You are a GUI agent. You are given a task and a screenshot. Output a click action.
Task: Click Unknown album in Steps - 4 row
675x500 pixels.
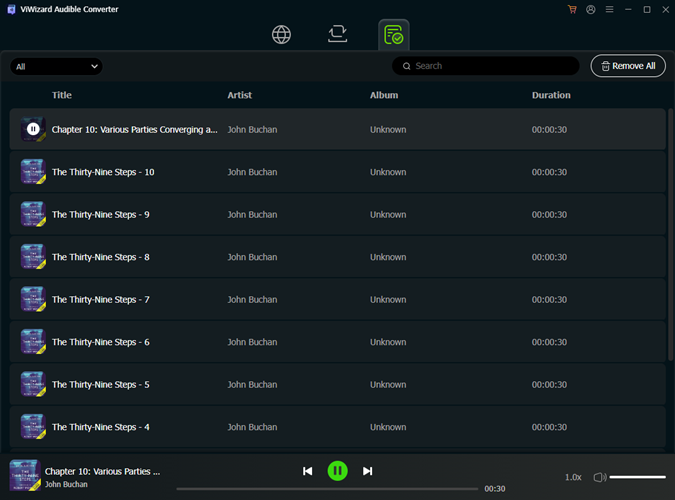(x=388, y=427)
